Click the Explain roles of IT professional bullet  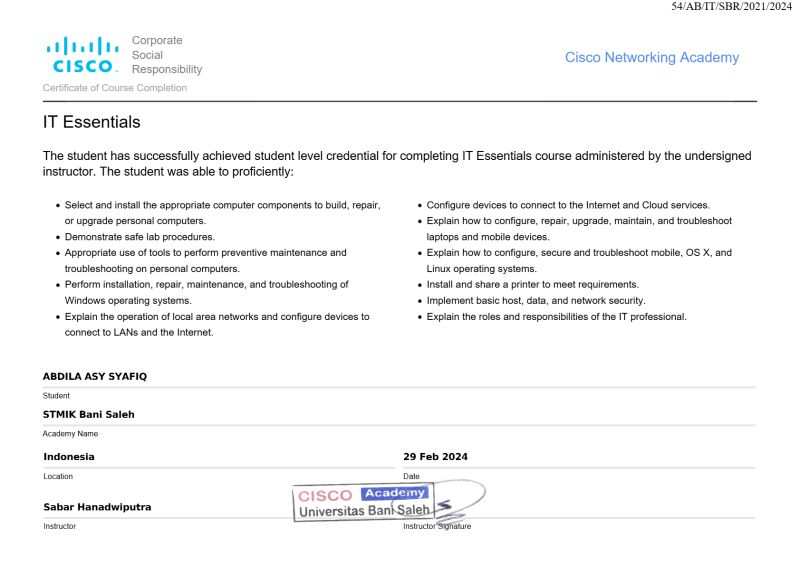coord(557,317)
